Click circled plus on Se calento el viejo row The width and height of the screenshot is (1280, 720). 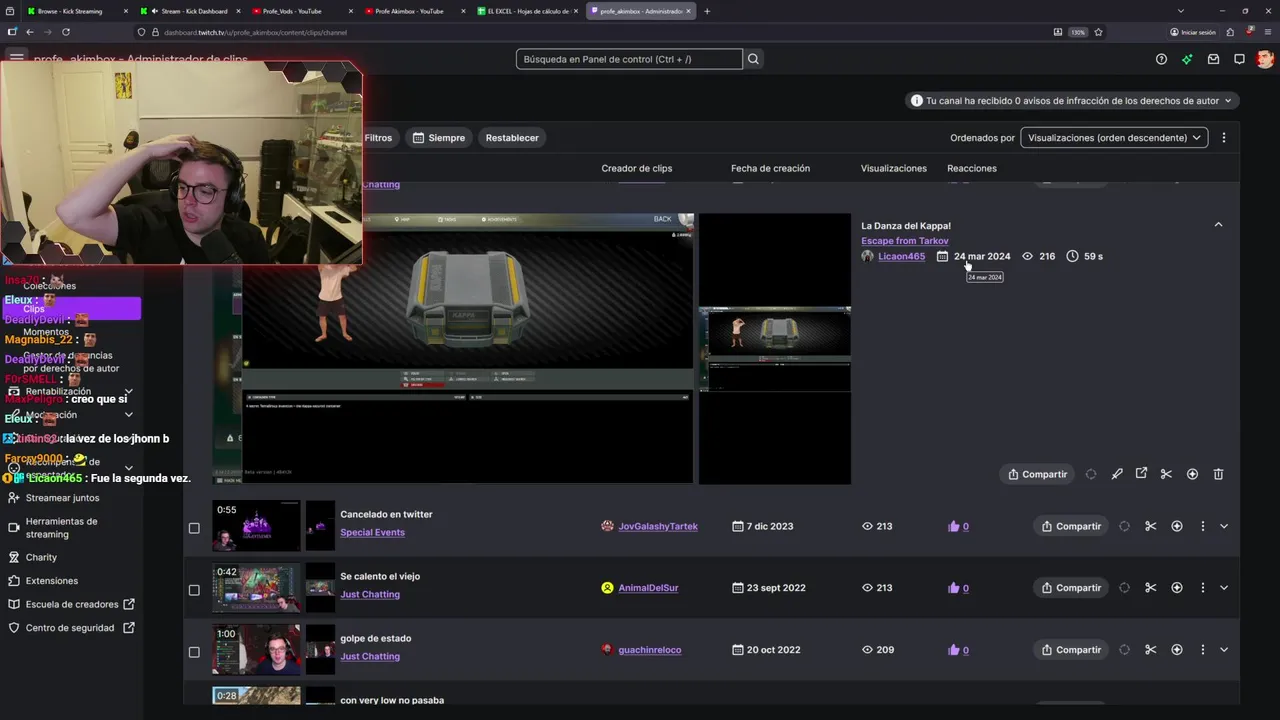(1177, 588)
